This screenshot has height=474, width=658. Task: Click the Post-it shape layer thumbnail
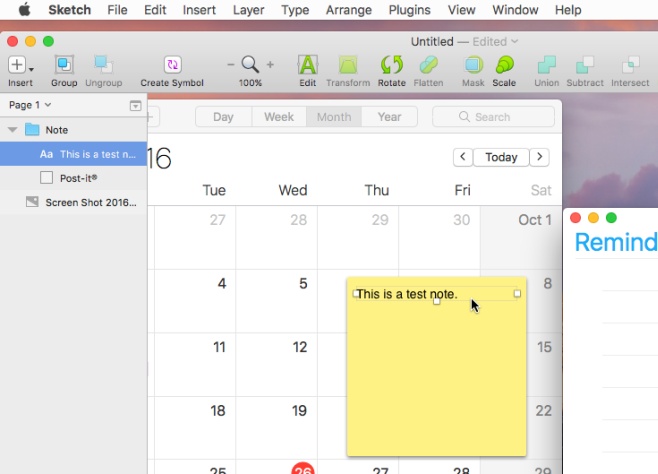pos(46,178)
